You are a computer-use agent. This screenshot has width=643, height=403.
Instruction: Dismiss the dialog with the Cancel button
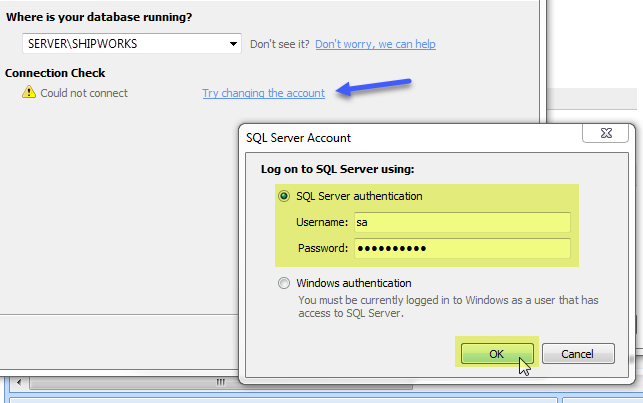[578, 353]
